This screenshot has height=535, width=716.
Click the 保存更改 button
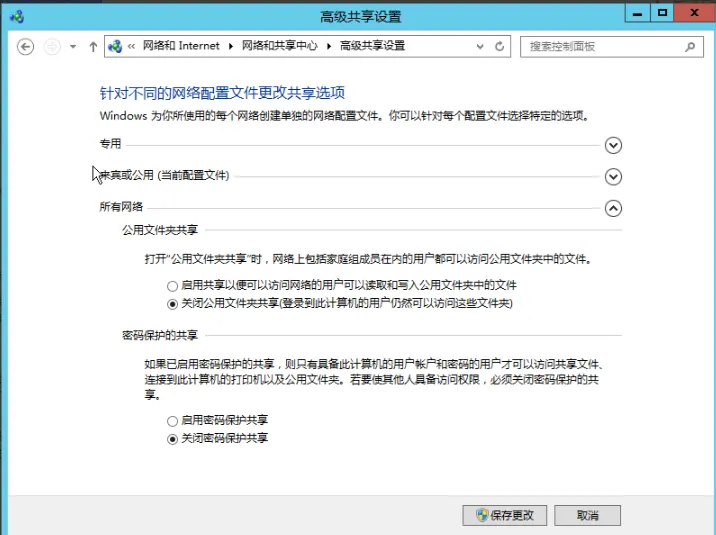(x=505, y=515)
